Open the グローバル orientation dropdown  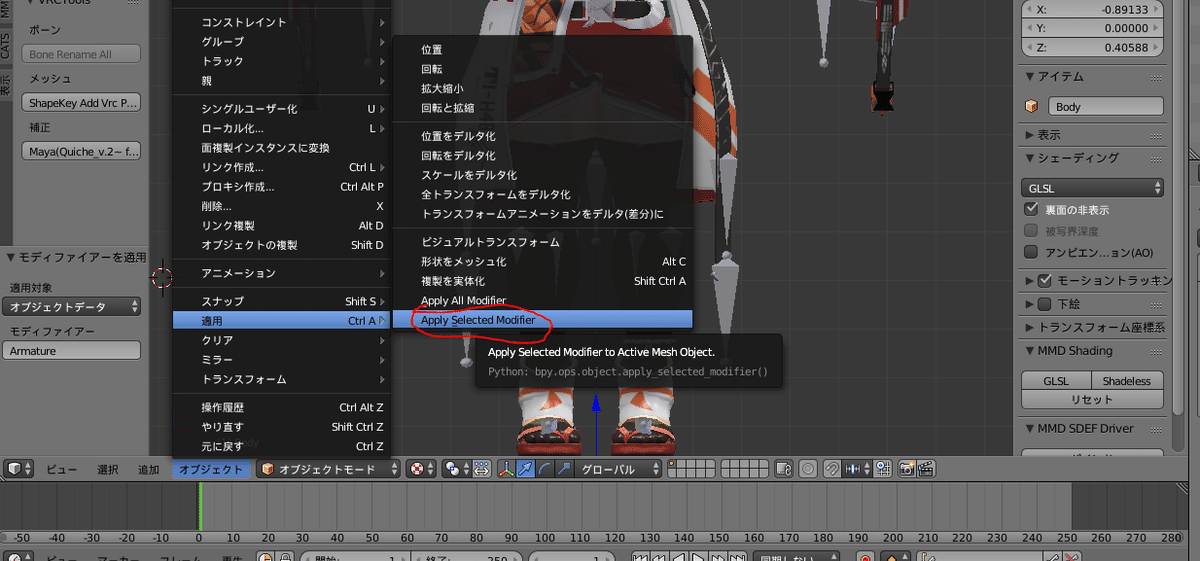click(620, 469)
